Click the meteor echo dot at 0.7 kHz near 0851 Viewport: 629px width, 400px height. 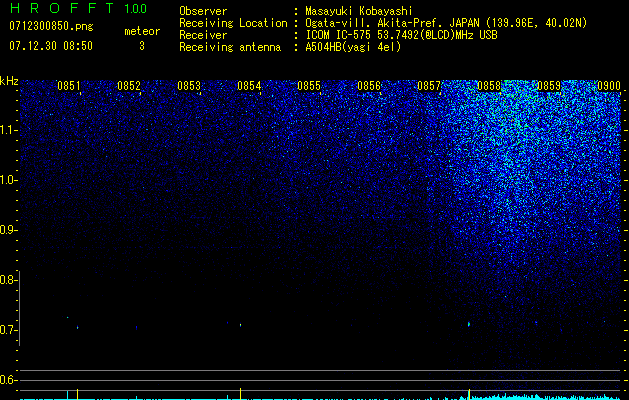pos(77,328)
